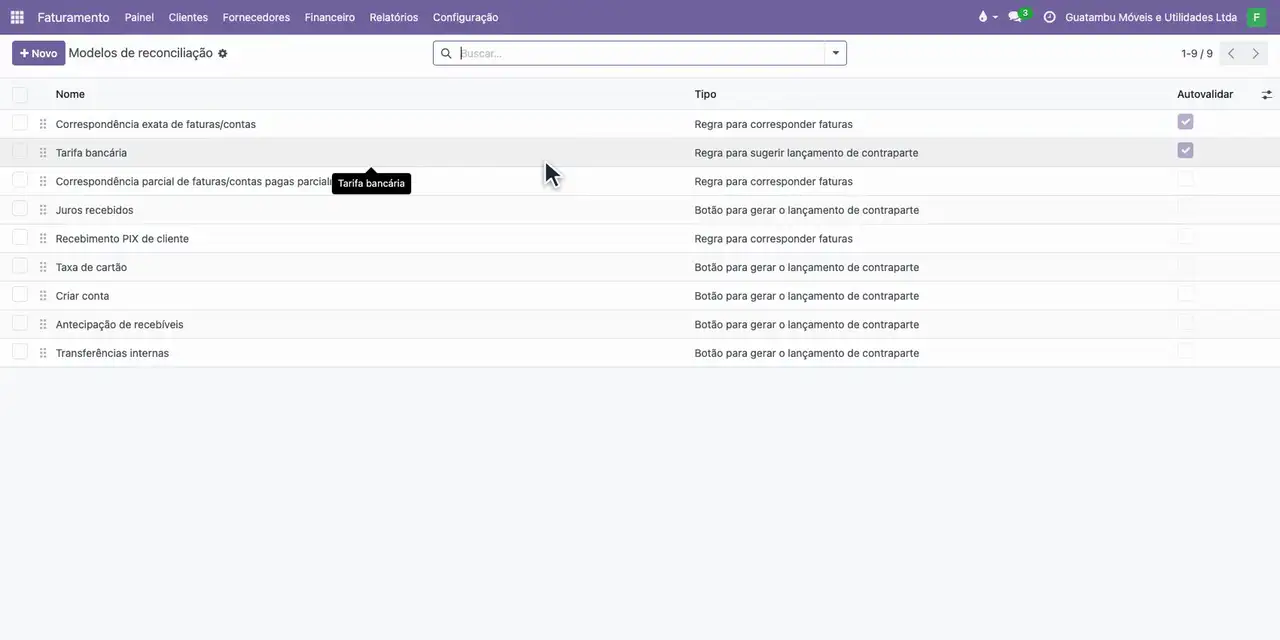Open the Relatórios menu

click(394, 17)
